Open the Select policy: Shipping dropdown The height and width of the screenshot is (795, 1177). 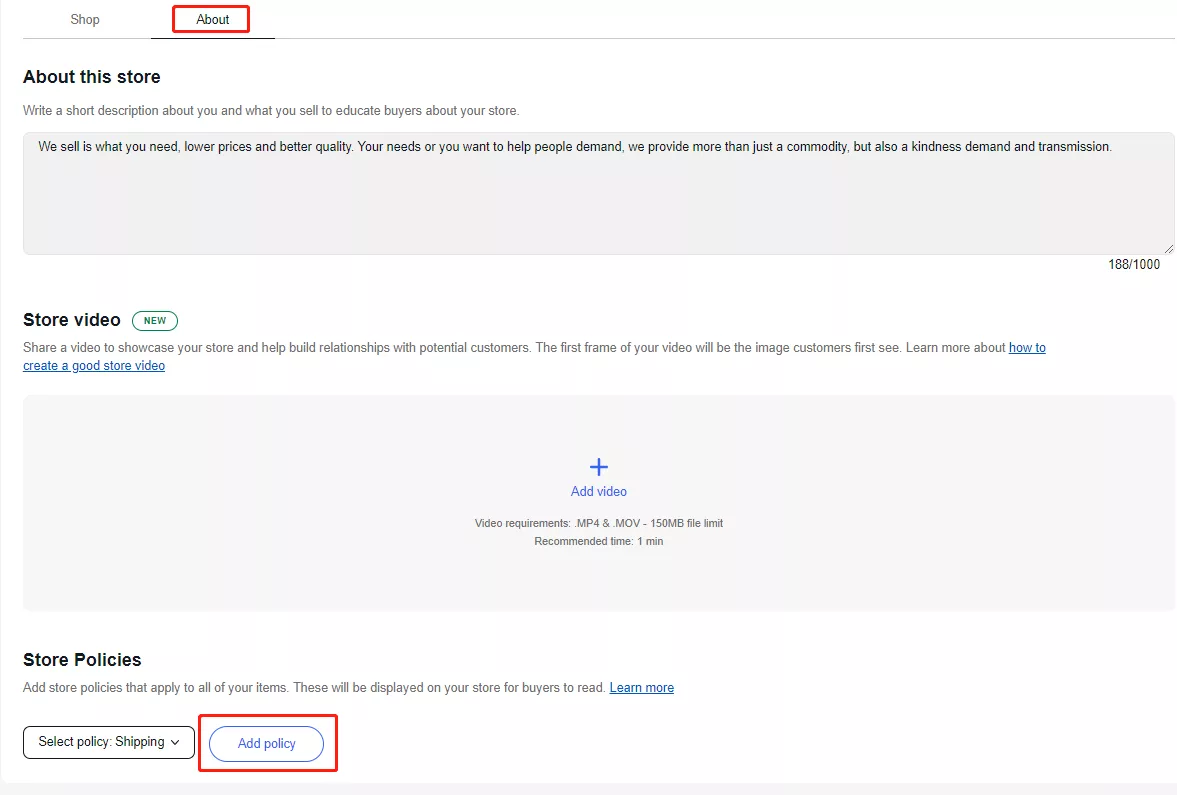point(108,742)
